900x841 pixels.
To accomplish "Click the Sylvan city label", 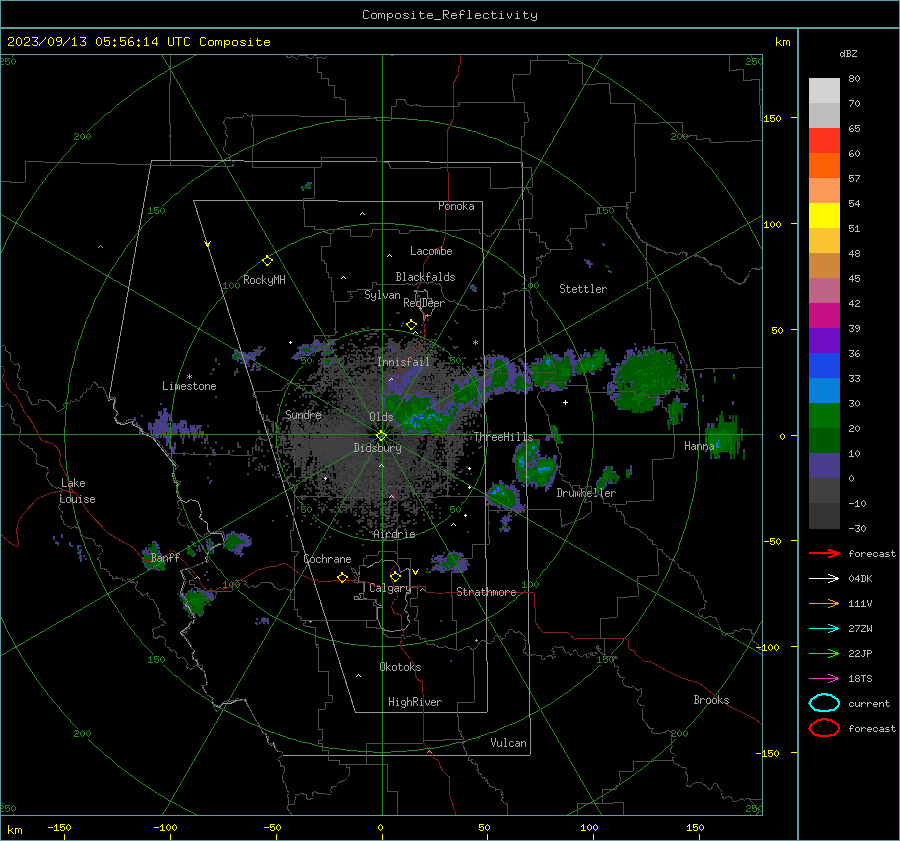I will point(382,295).
